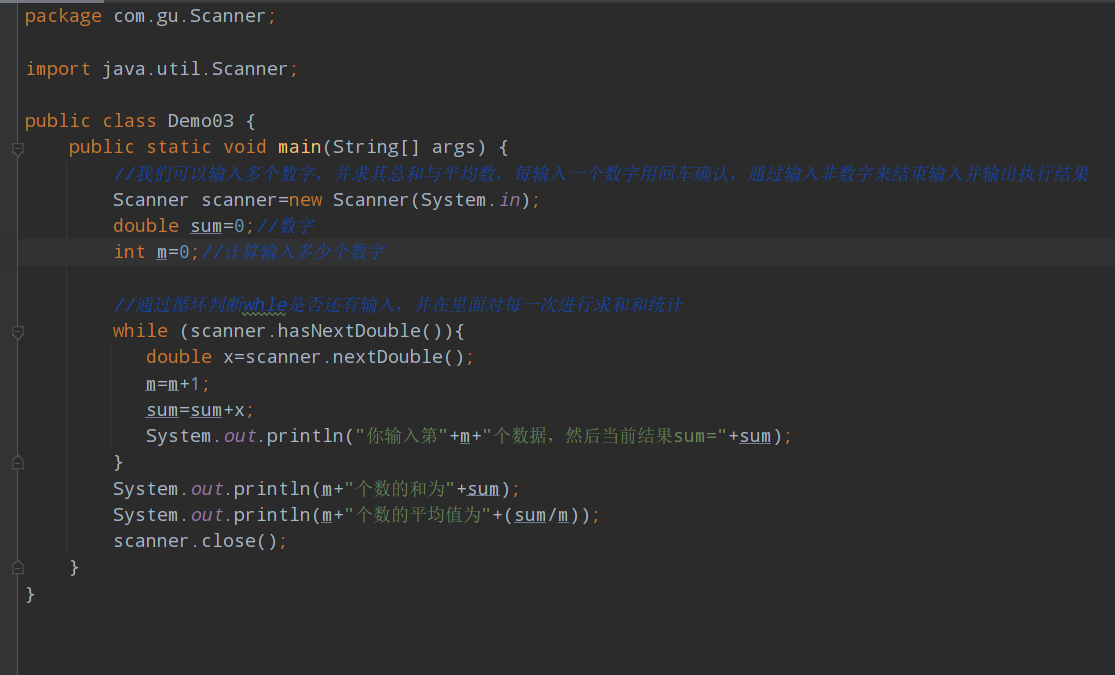Collapse the main method fold marker

point(17,148)
